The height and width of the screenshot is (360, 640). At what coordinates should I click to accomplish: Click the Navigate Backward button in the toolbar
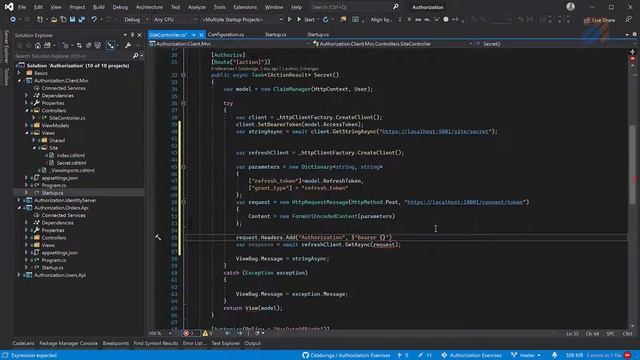coord(13,19)
